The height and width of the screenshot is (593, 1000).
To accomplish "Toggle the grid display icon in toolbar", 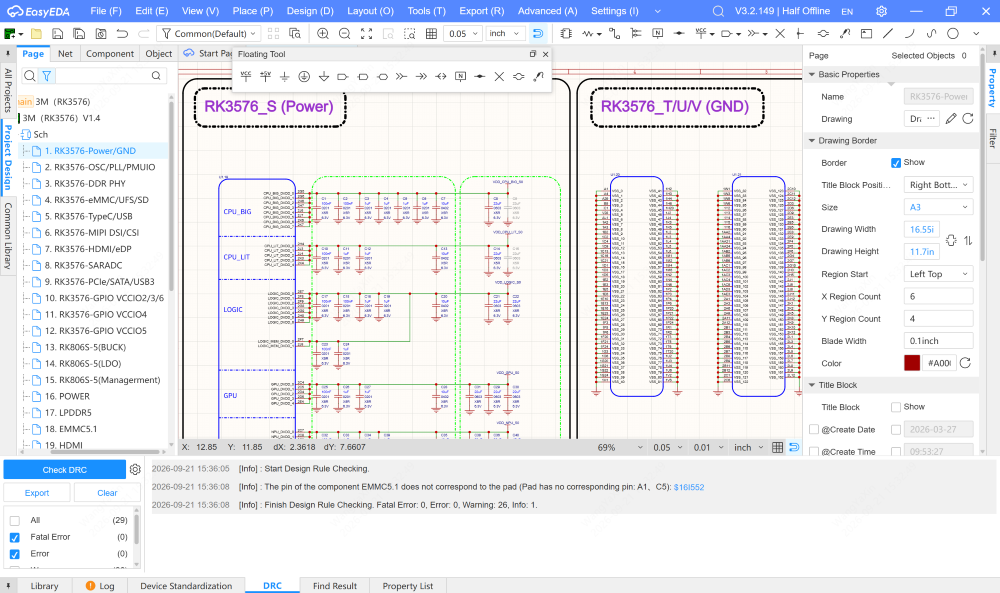I will (431, 34).
